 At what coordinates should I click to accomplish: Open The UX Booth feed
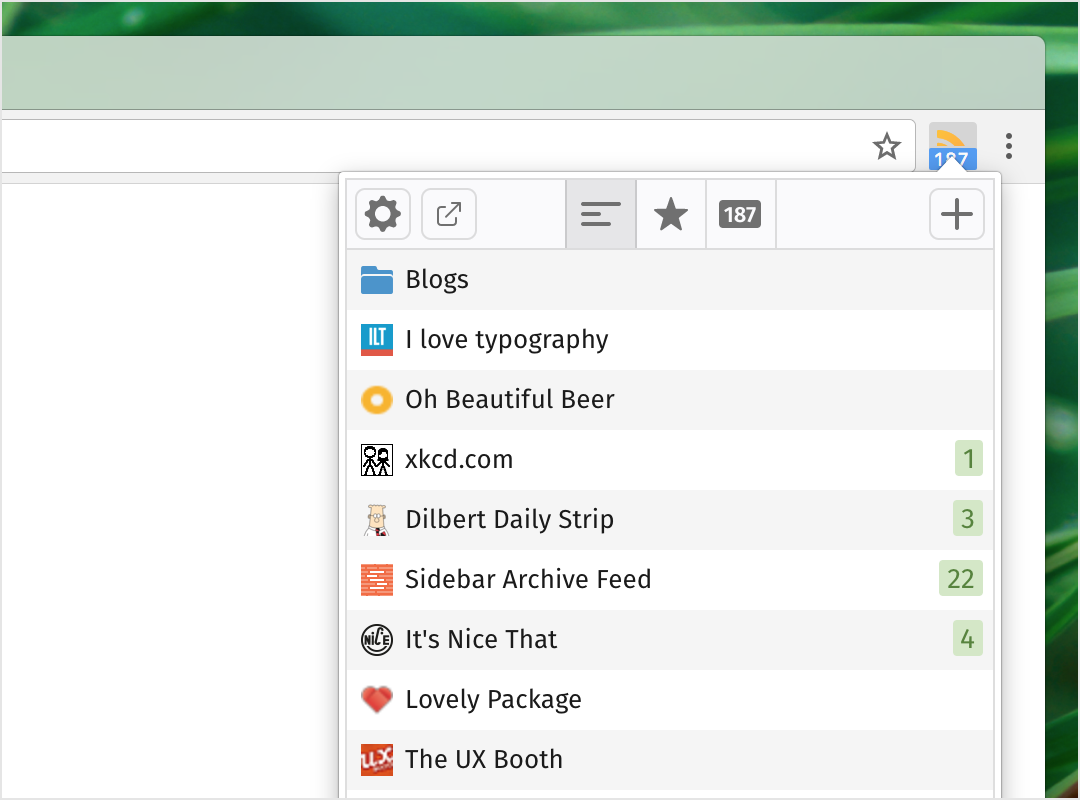(x=669, y=759)
